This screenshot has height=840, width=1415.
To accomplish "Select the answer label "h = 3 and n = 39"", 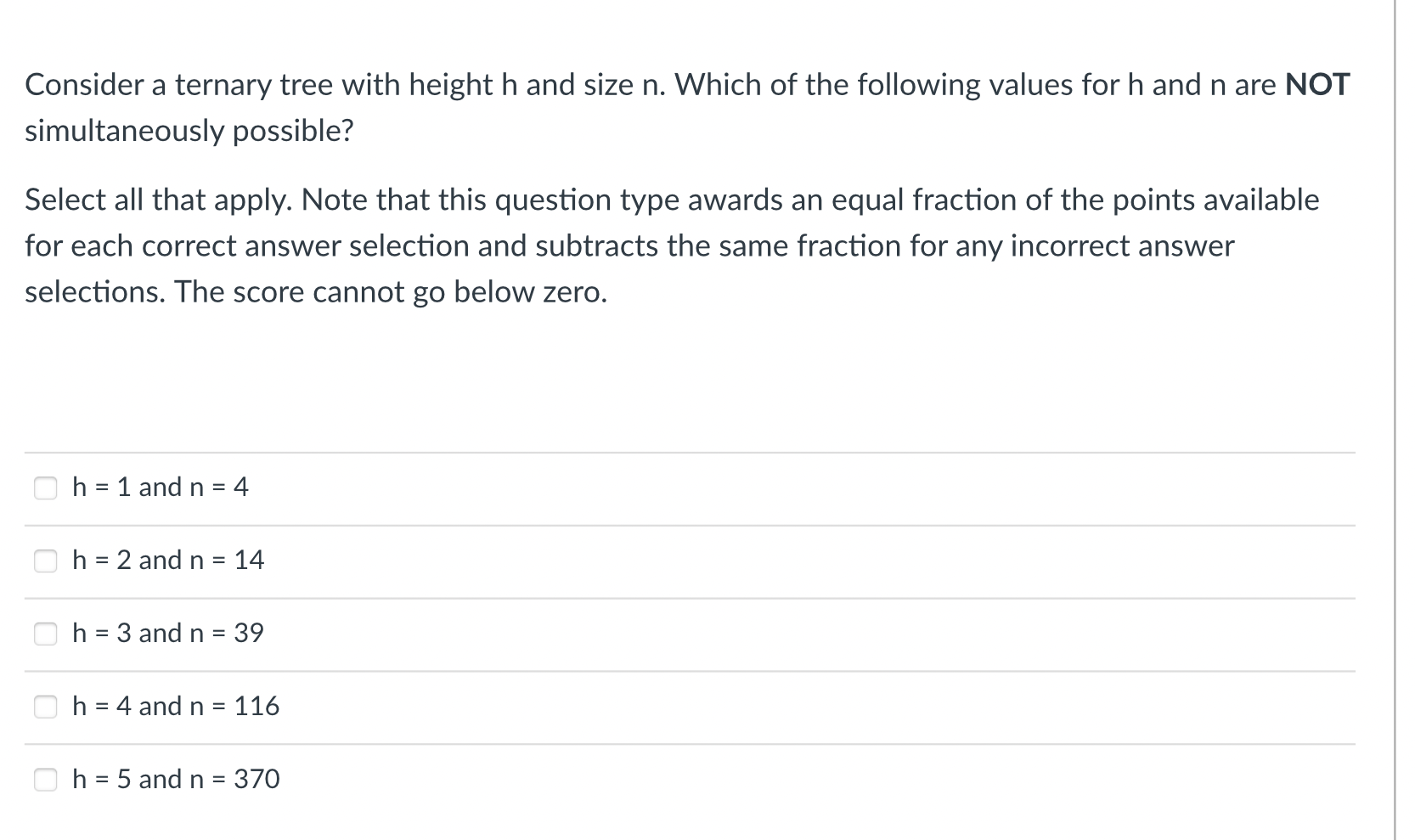I will pyautogui.click(x=167, y=634).
